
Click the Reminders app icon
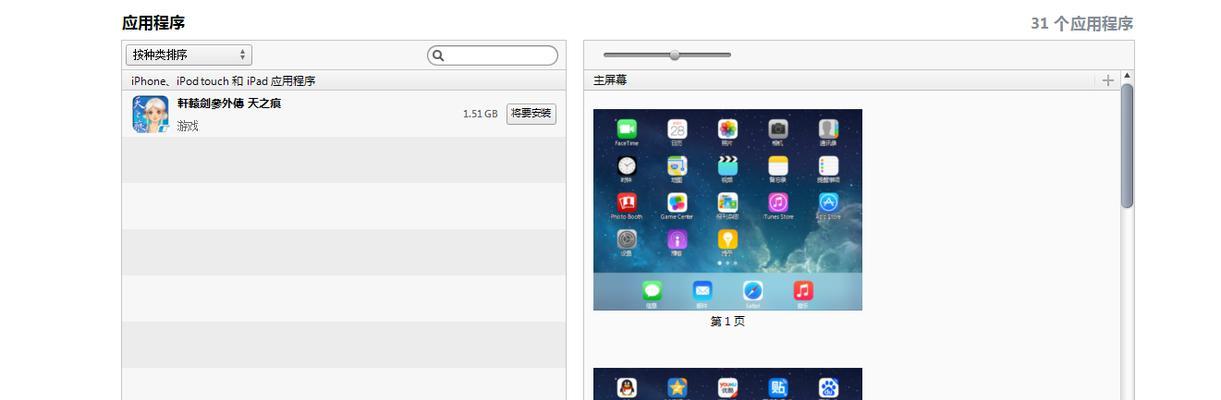pyautogui.click(x=828, y=166)
